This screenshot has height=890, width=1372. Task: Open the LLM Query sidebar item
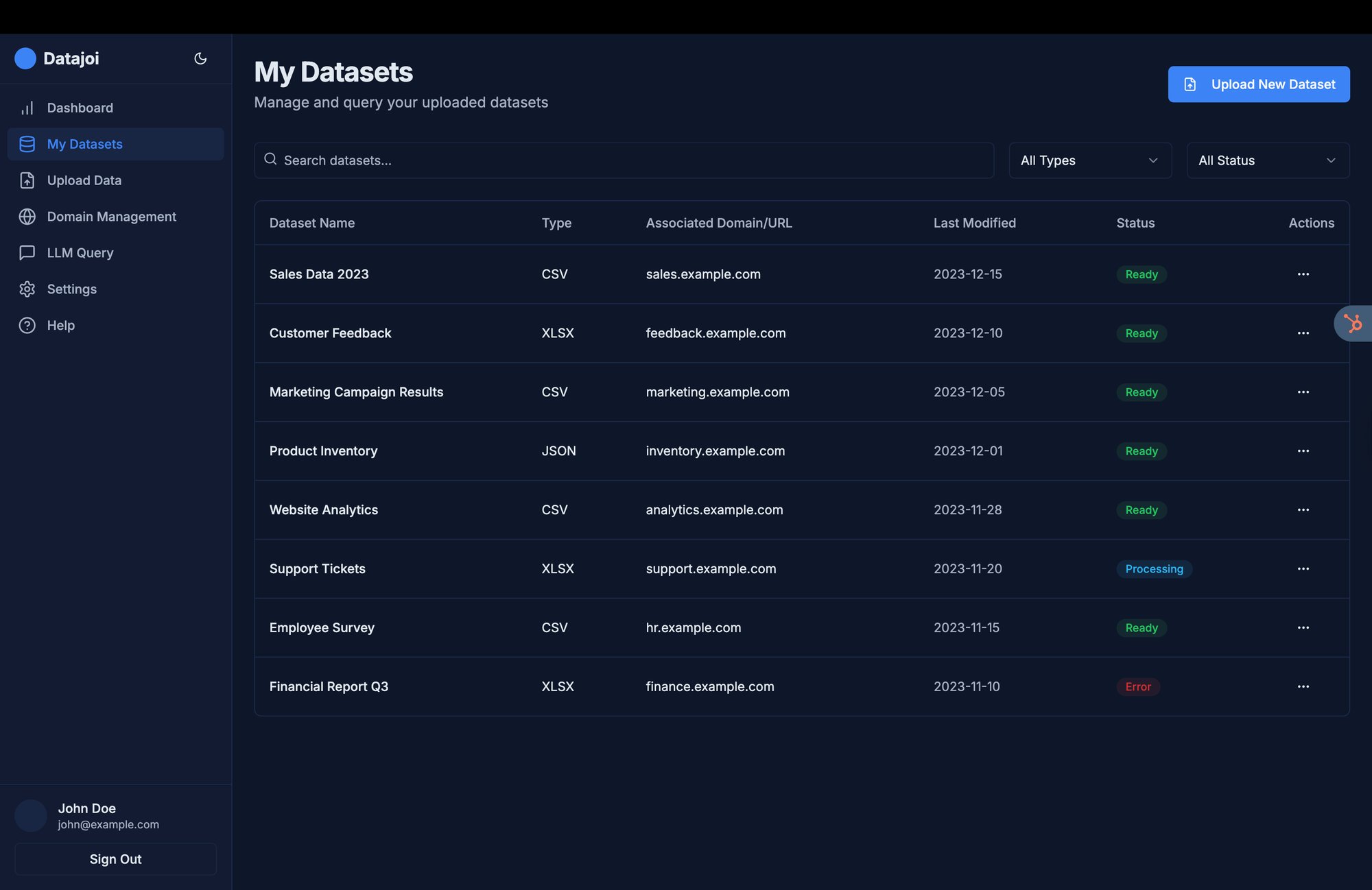[80, 253]
